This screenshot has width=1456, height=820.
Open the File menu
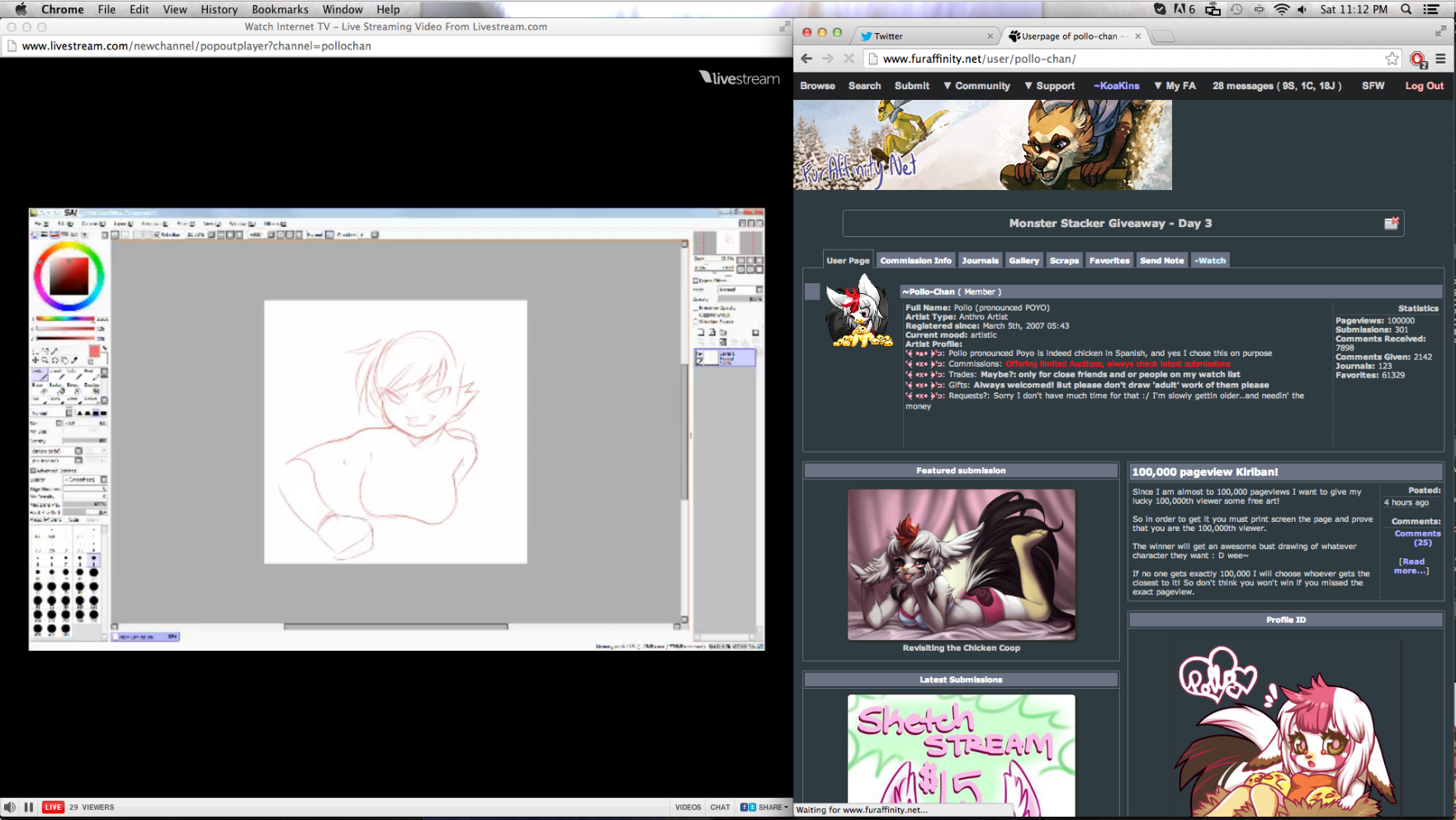coord(106,9)
